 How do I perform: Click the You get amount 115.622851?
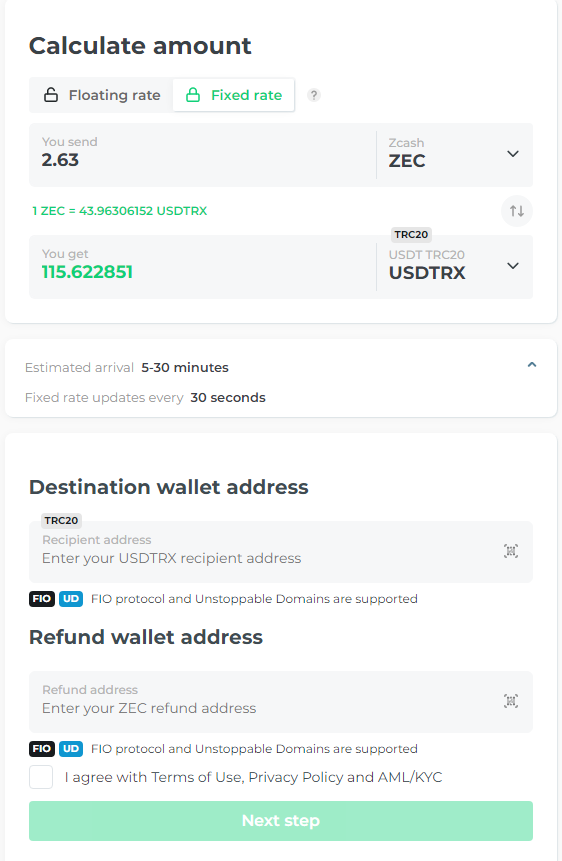[x=87, y=272]
